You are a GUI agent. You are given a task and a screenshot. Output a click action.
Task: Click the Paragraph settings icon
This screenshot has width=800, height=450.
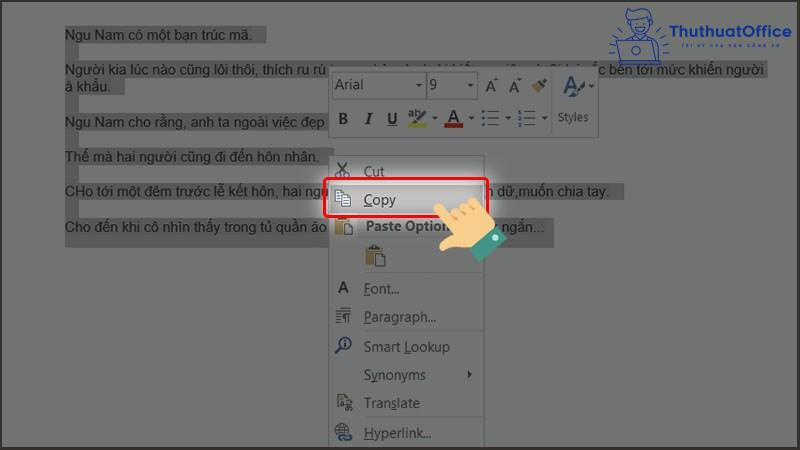point(343,316)
